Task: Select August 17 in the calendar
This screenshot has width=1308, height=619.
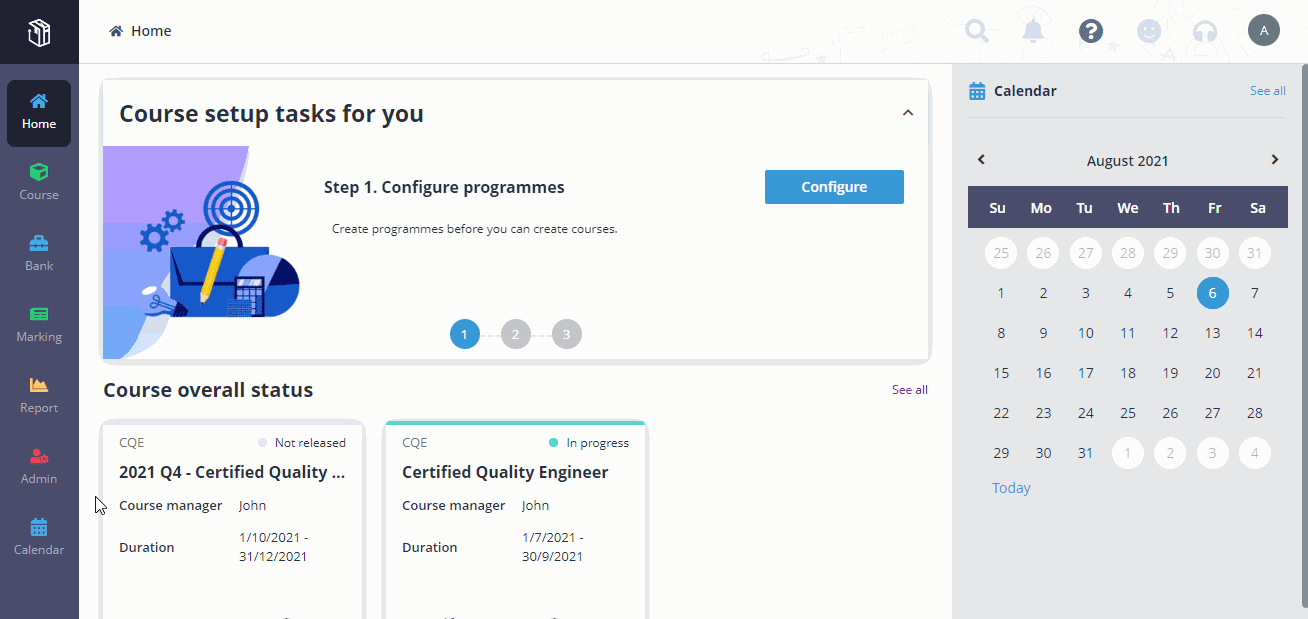Action: coord(1086,373)
